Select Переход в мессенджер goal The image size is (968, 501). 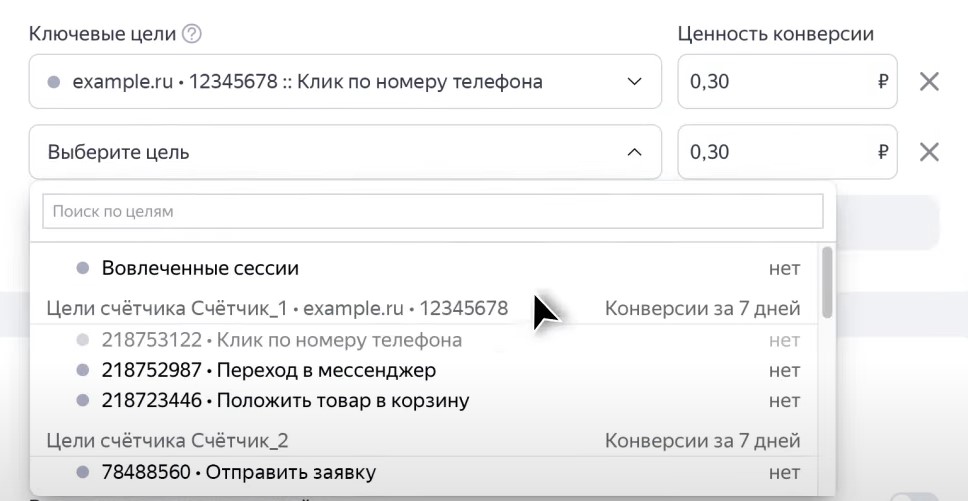click(x=268, y=370)
